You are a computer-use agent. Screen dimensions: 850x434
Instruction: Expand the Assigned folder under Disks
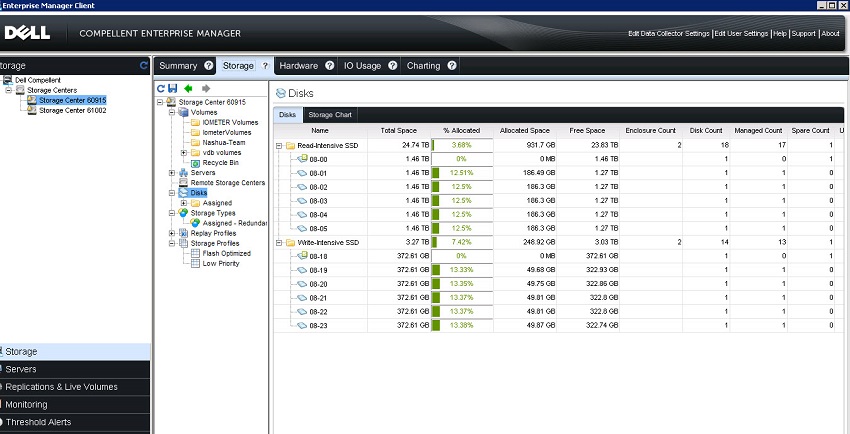pos(184,203)
